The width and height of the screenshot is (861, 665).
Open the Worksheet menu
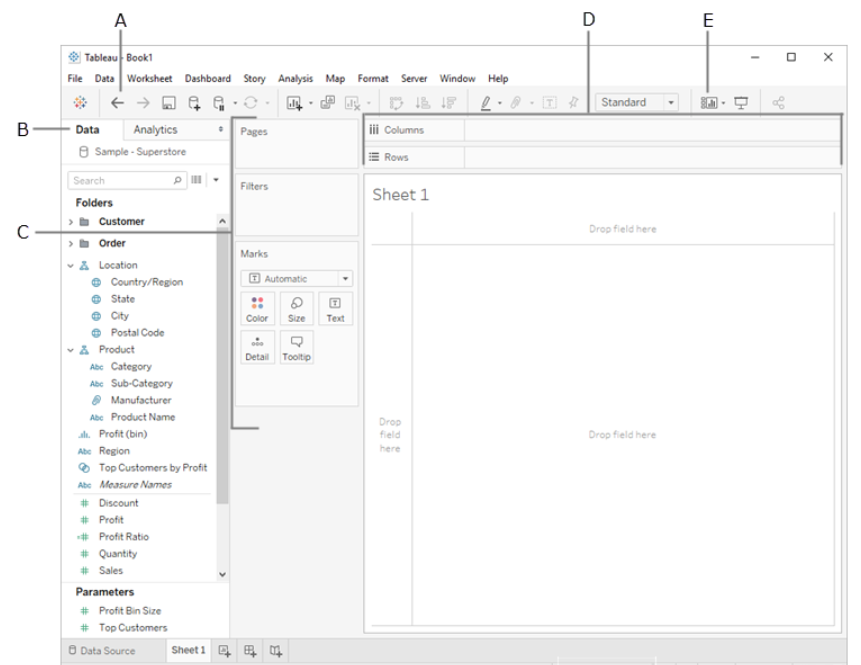click(x=149, y=79)
